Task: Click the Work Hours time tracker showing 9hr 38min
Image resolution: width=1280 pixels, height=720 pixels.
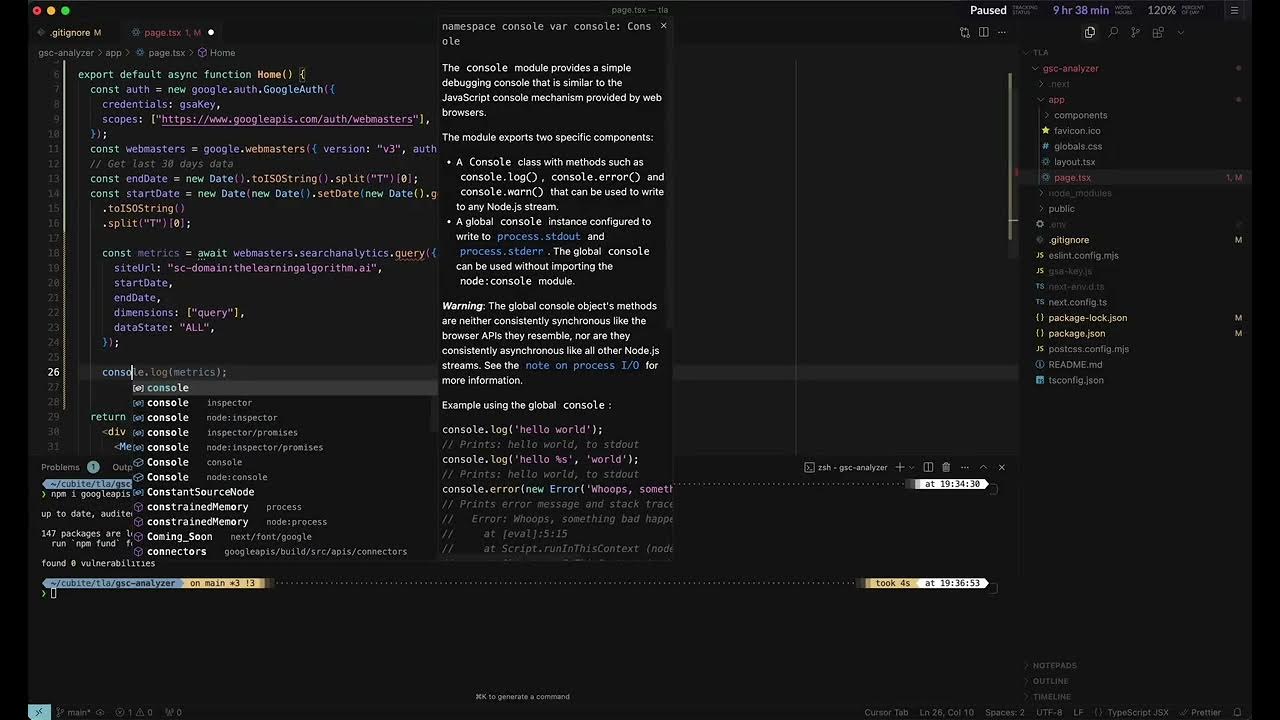Action: [x=1081, y=10]
